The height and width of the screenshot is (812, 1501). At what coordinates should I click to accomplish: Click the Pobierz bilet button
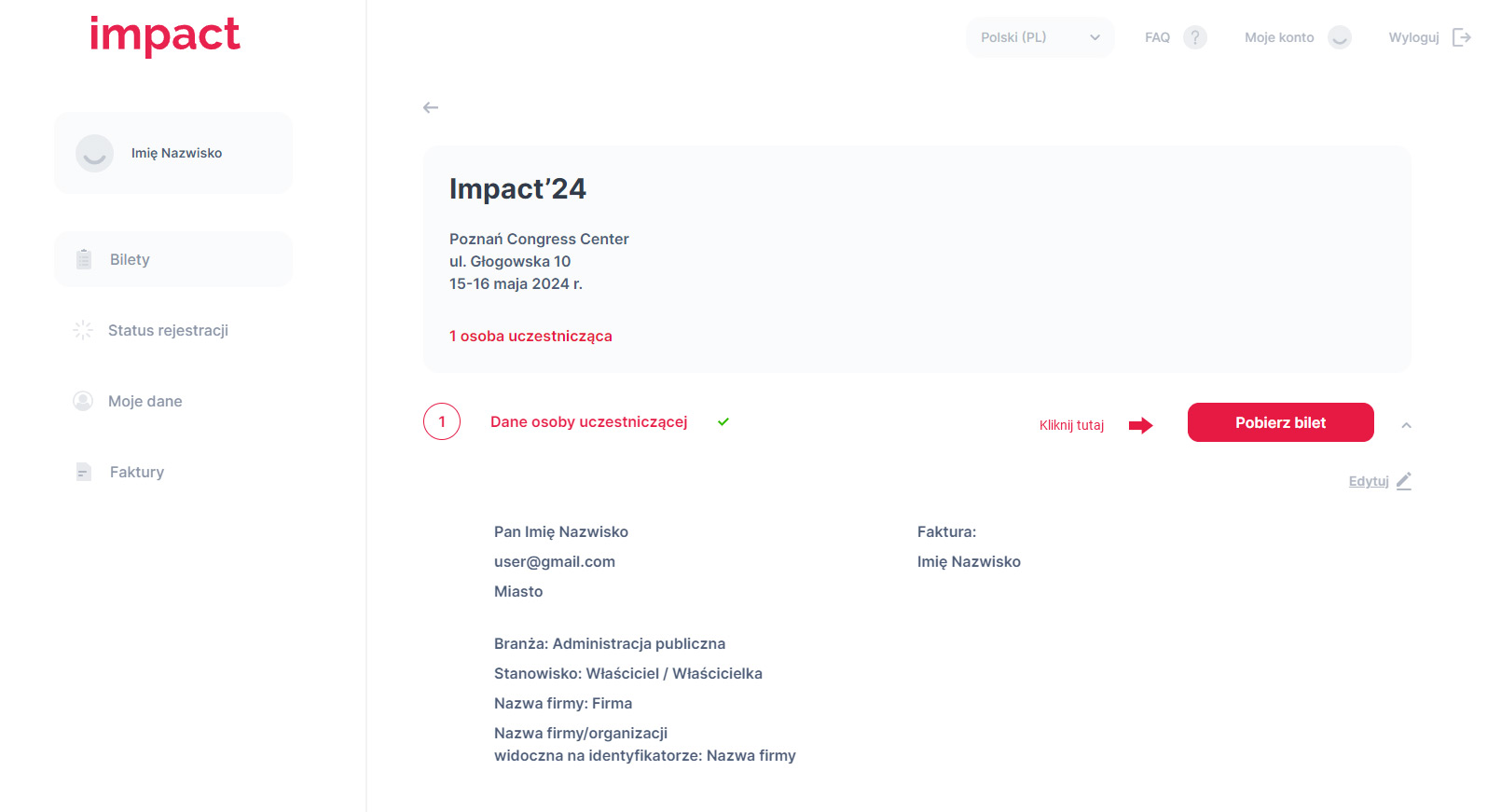pyautogui.click(x=1281, y=422)
